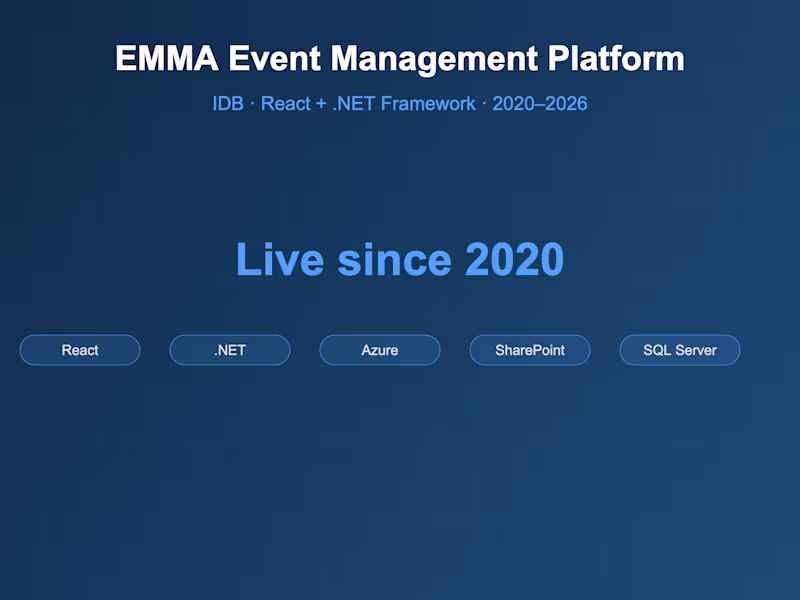Select the .NET chip in the tag row

(230, 350)
